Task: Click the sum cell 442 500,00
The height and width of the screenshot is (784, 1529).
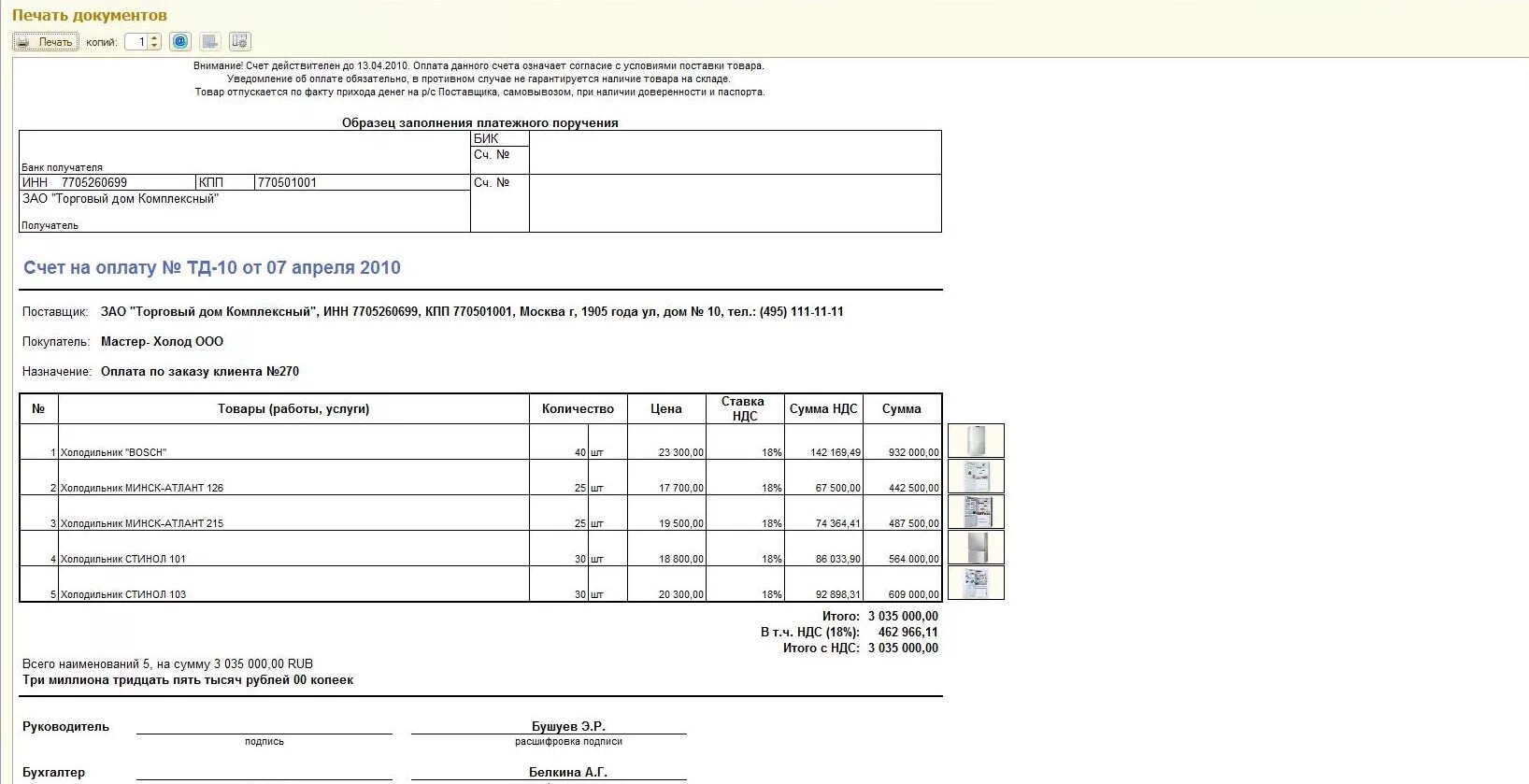Action: [902, 478]
